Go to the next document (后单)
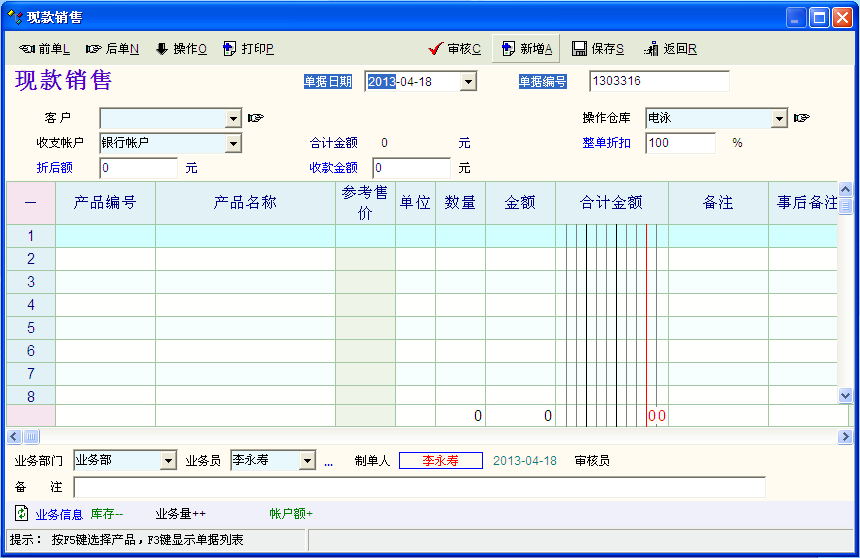Image resolution: width=860 pixels, height=558 pixels. (112, 49)
